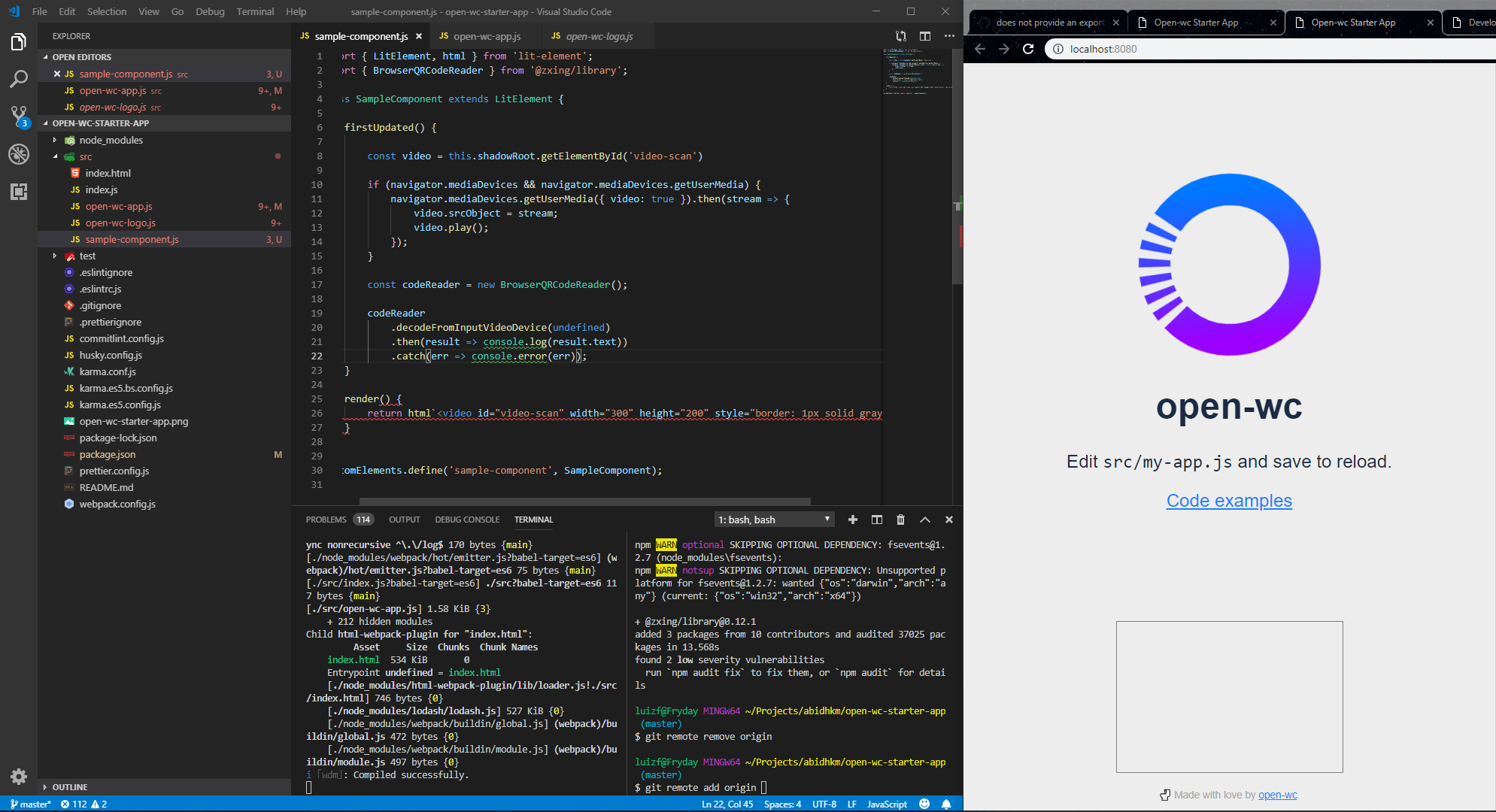Screen dimensions: 1496x812
Task: Open the Search view in the sidebar
Action: (x=19, y=78)
